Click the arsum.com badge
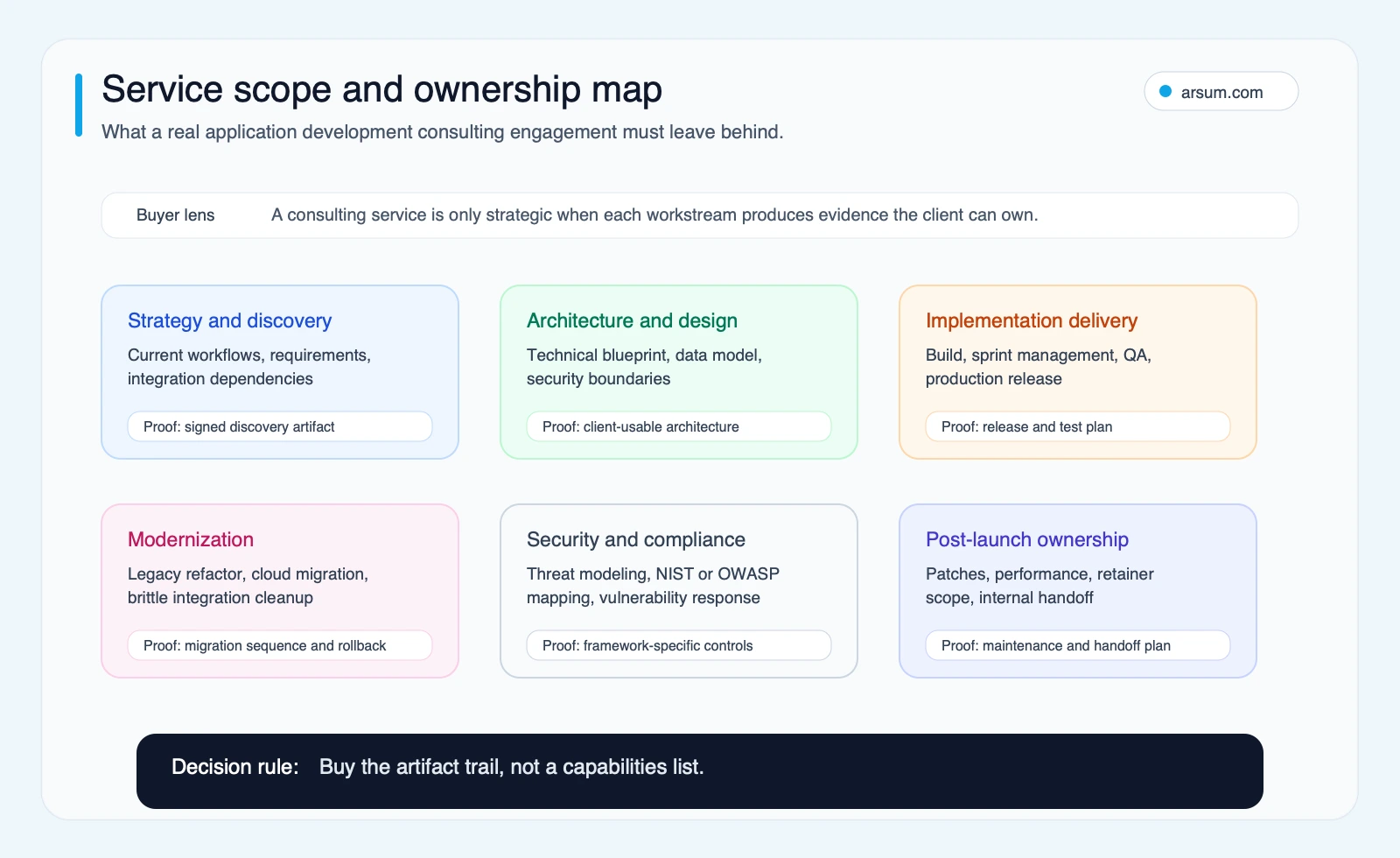This screenshot has width=1400, height=858. click(x=1221, y=91)
